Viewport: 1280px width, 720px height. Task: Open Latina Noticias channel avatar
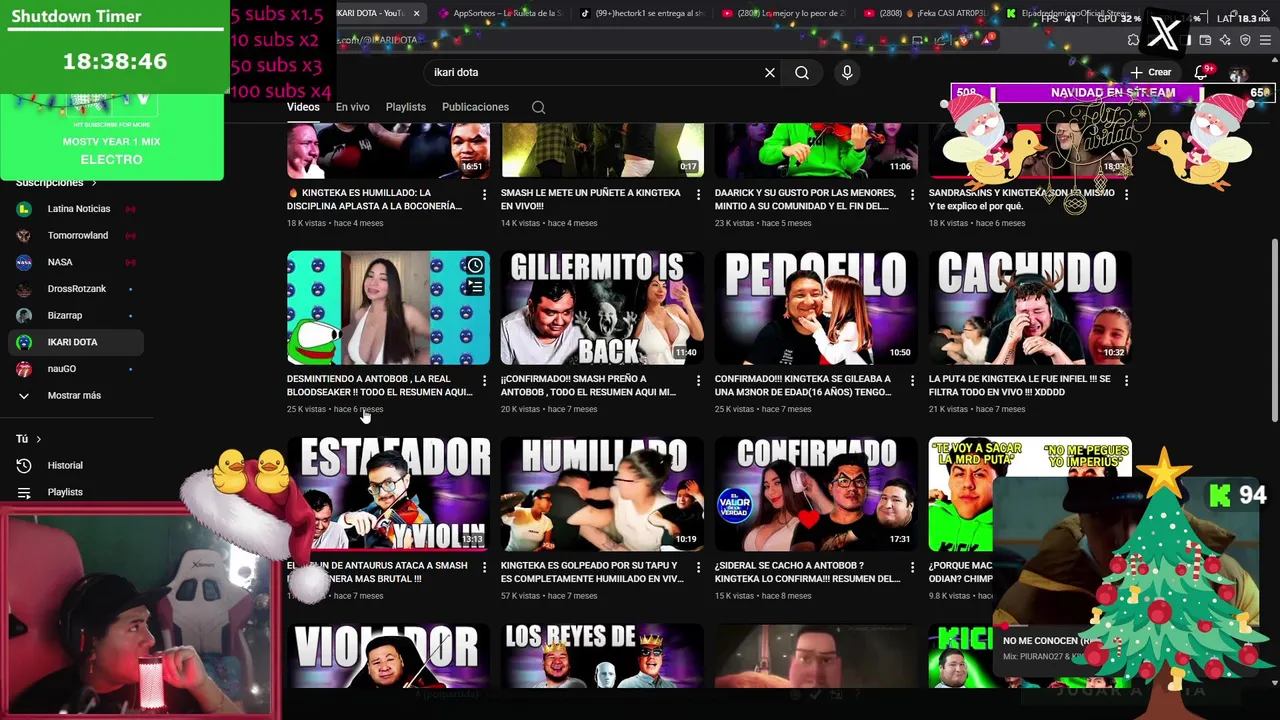point(24,209)
